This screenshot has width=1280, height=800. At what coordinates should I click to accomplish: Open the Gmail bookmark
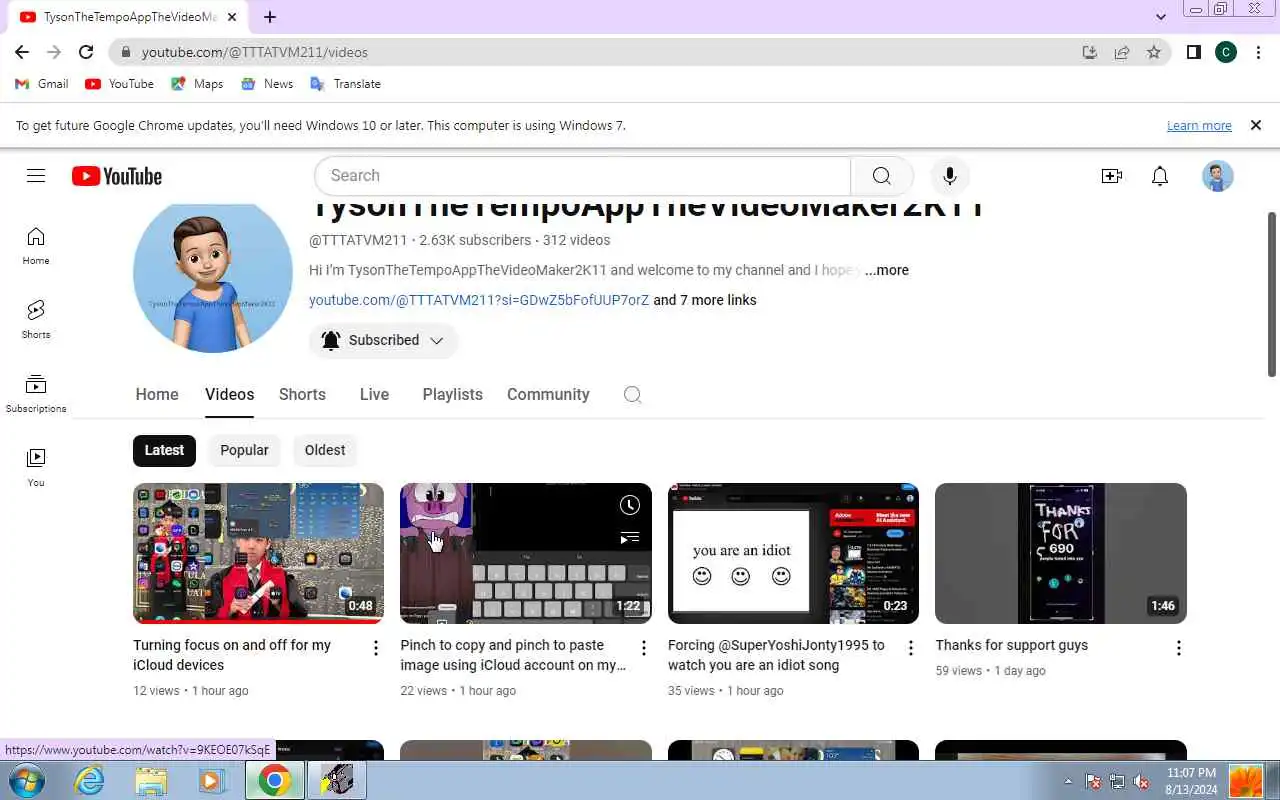(x=42, y=84)
